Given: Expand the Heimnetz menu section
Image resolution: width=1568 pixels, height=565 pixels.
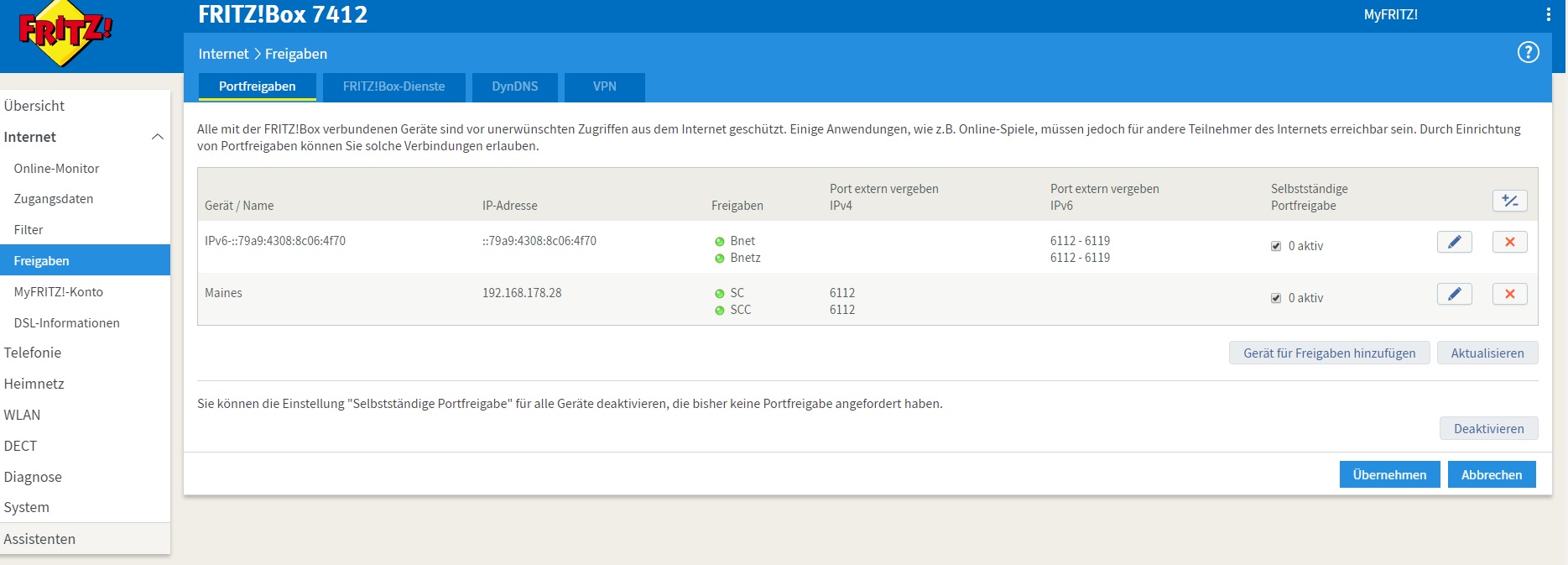Looking at the screenshot, I should (x=34, y=384).
